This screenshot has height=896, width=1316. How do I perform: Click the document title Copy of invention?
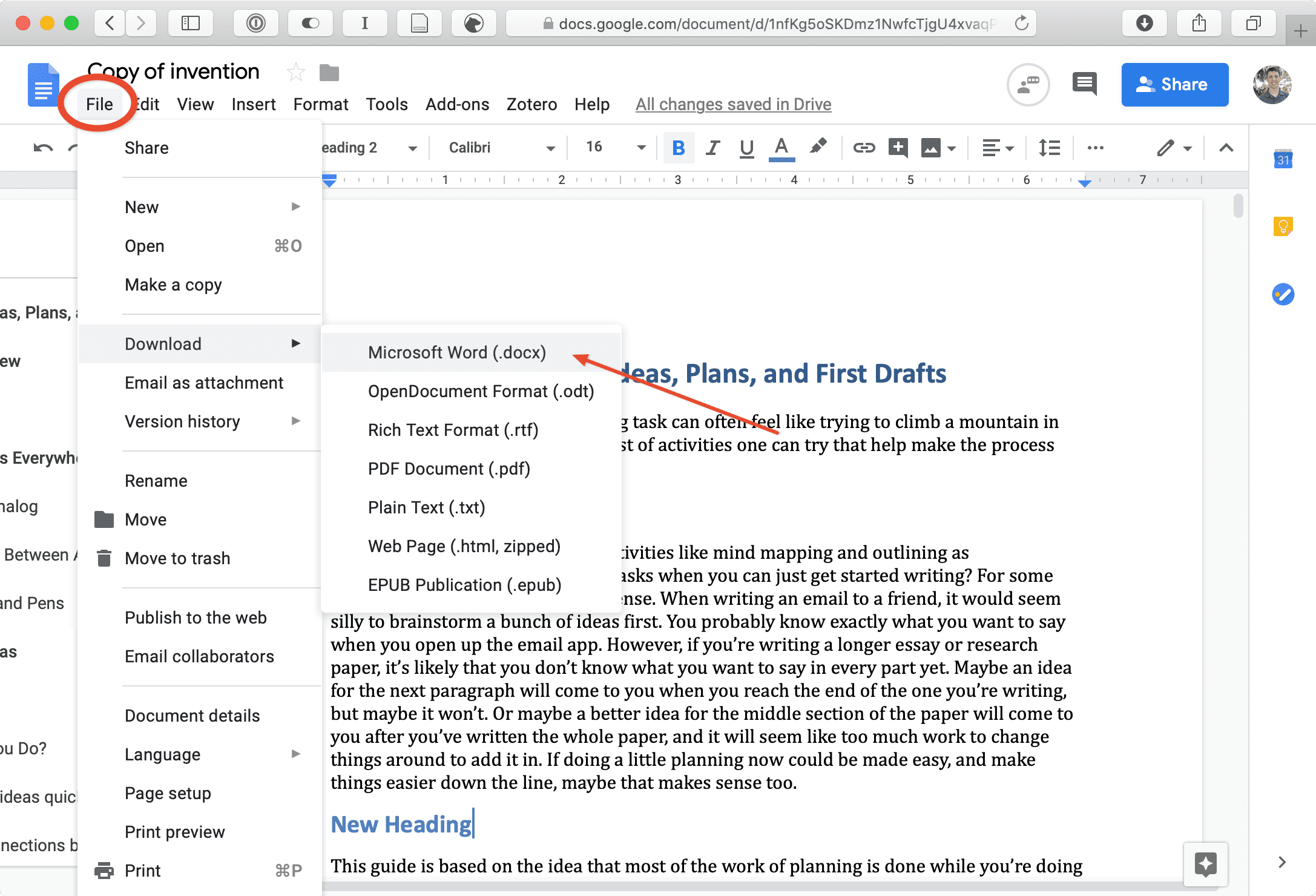[x=173, y=71]
